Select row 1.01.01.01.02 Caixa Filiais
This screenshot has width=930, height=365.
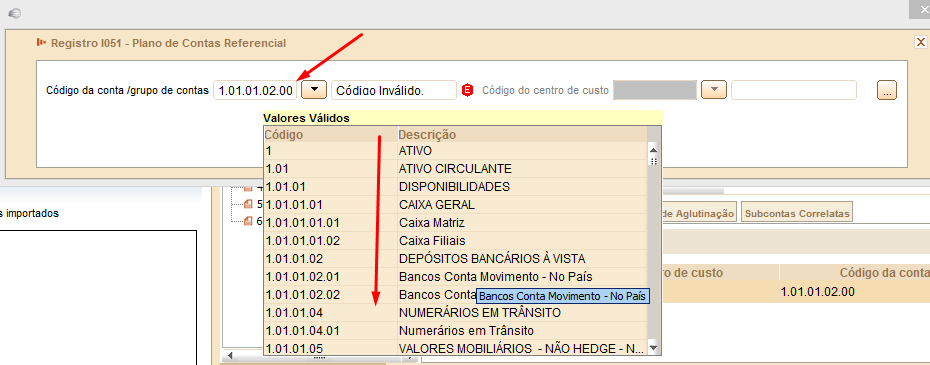(456, 240)
